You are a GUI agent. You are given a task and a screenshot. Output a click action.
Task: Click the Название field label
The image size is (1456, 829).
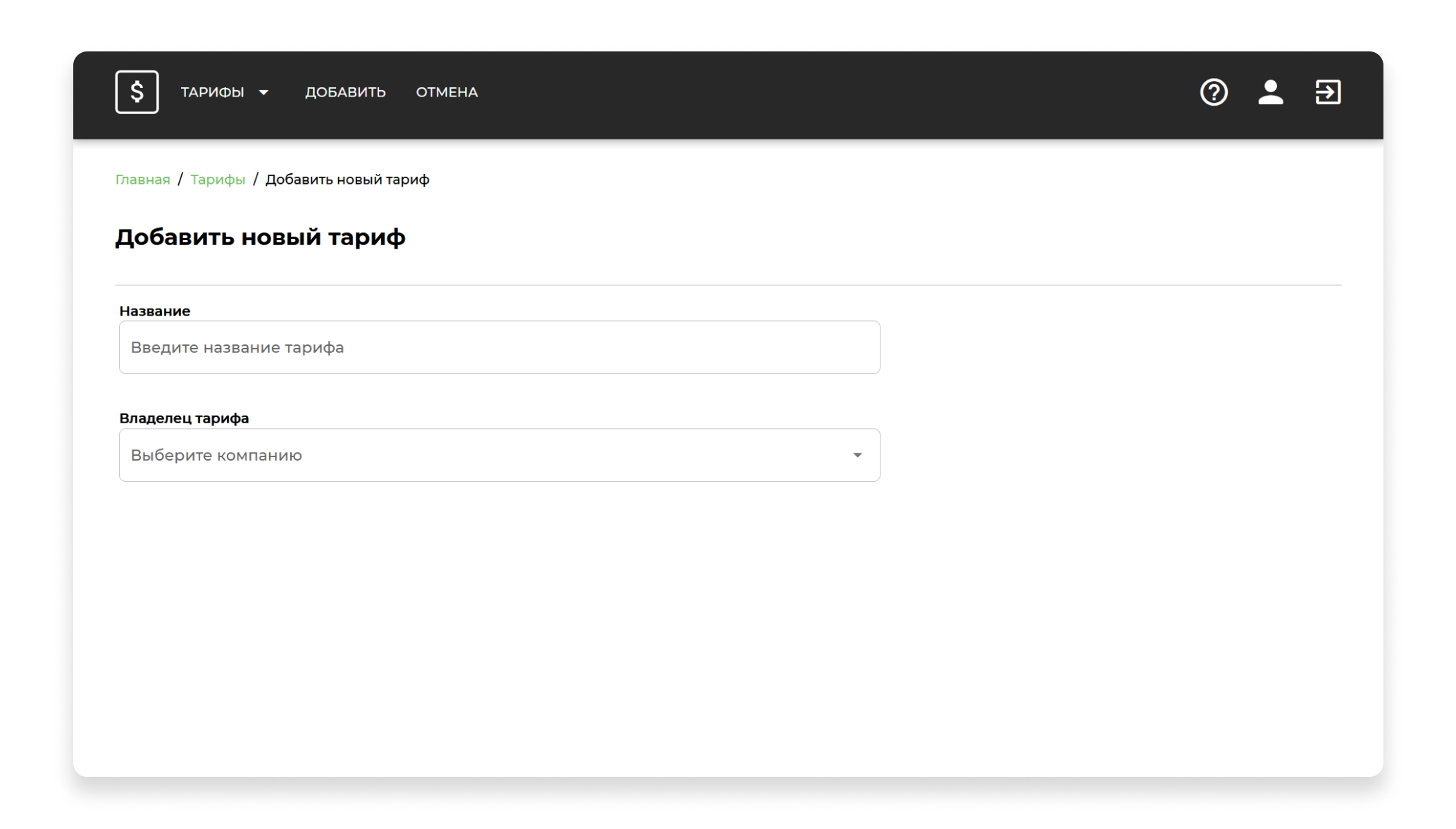155,311
